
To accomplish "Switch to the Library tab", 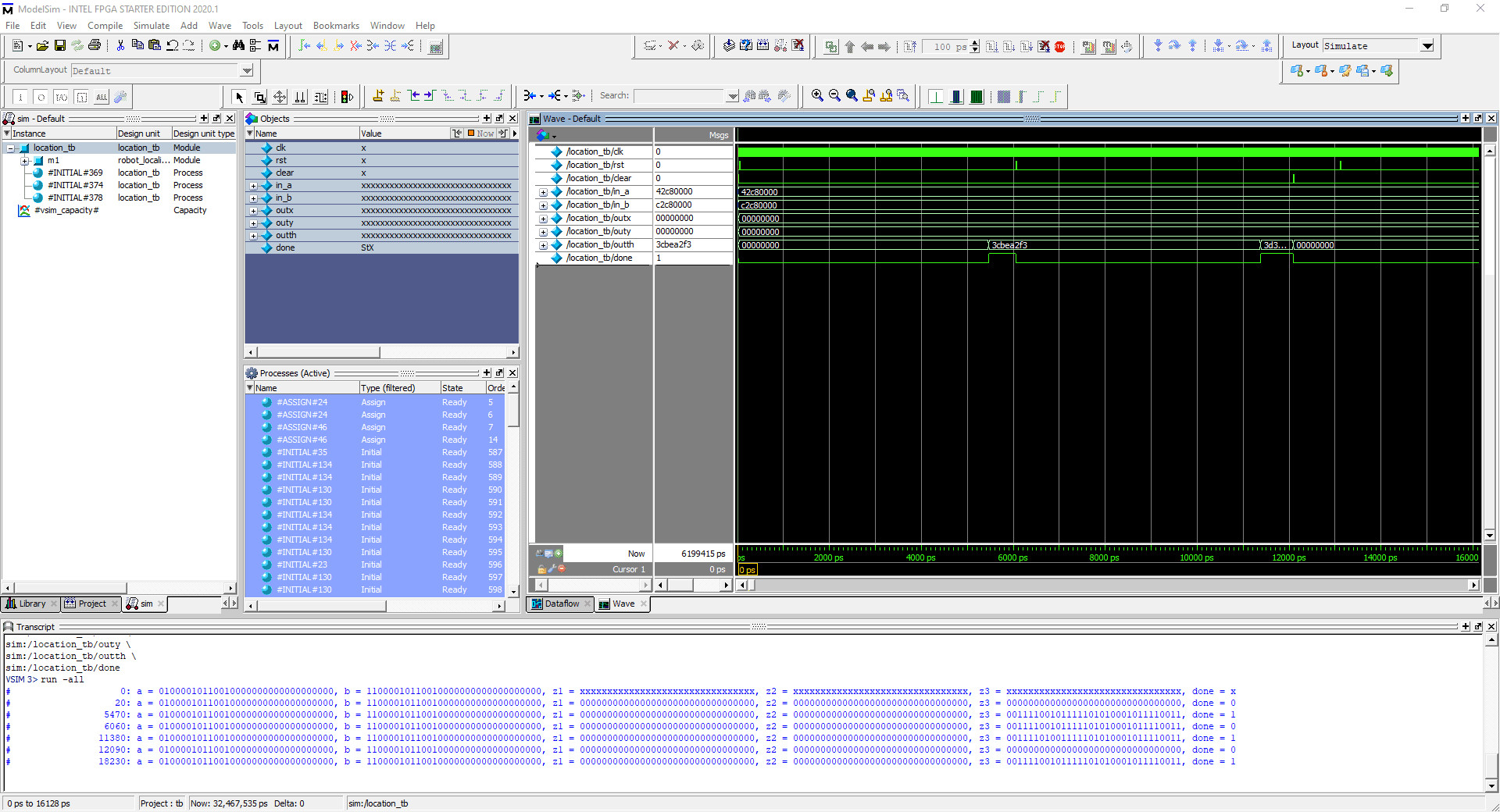I will (31, 604).
